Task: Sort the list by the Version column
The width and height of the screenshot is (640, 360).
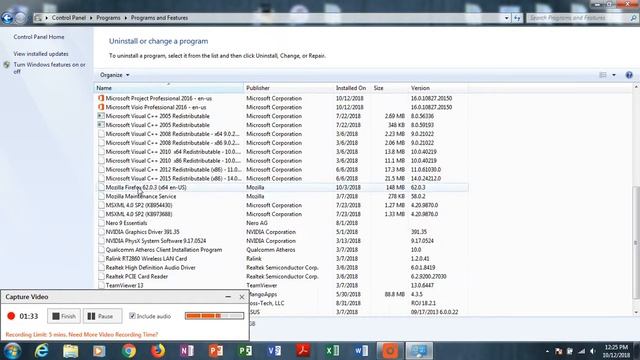Action: (438, 88)
